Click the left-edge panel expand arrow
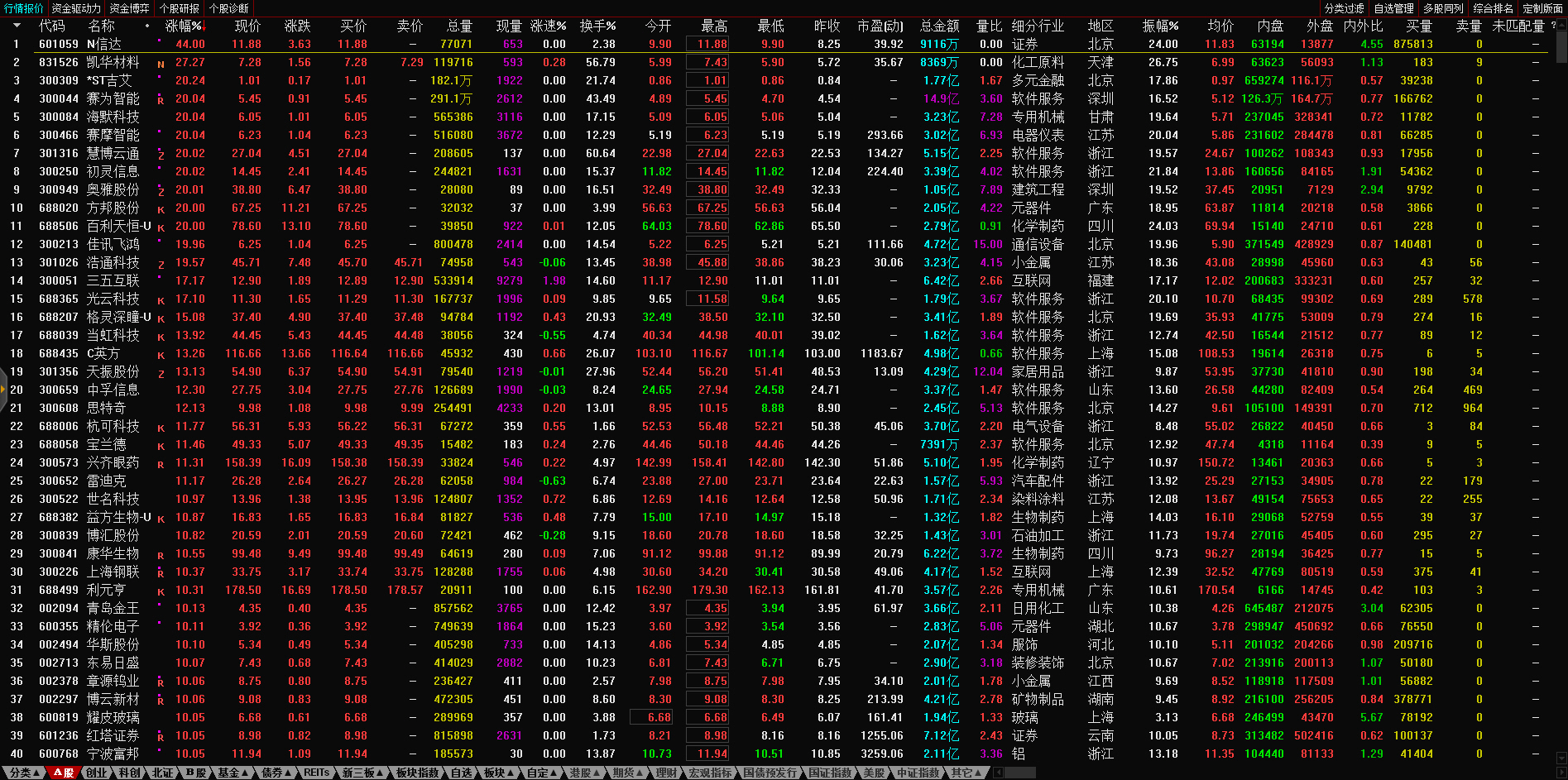This screenshot has height=780, width=1568. click(3, 390)
